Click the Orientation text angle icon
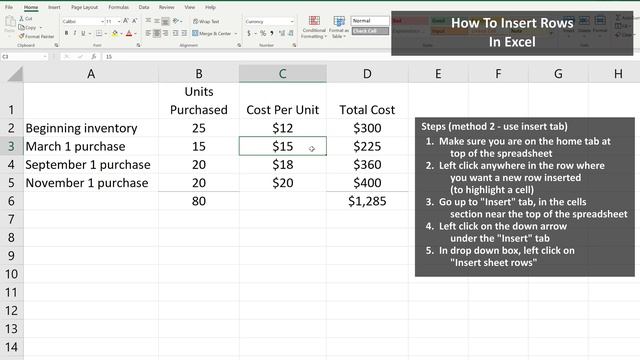Image resolution: width=640 pixels, height=360 pixels. click(x=176, y=21)
